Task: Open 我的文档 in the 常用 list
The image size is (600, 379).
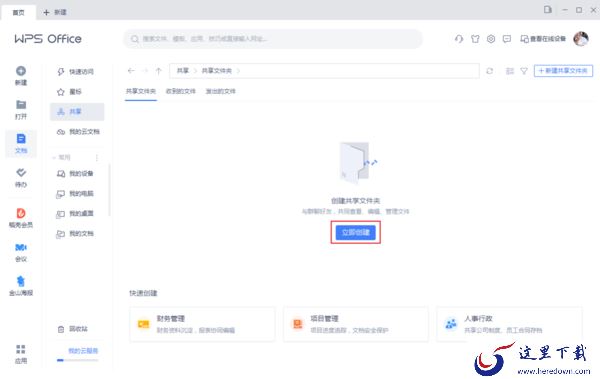Action: click(77, 233)
